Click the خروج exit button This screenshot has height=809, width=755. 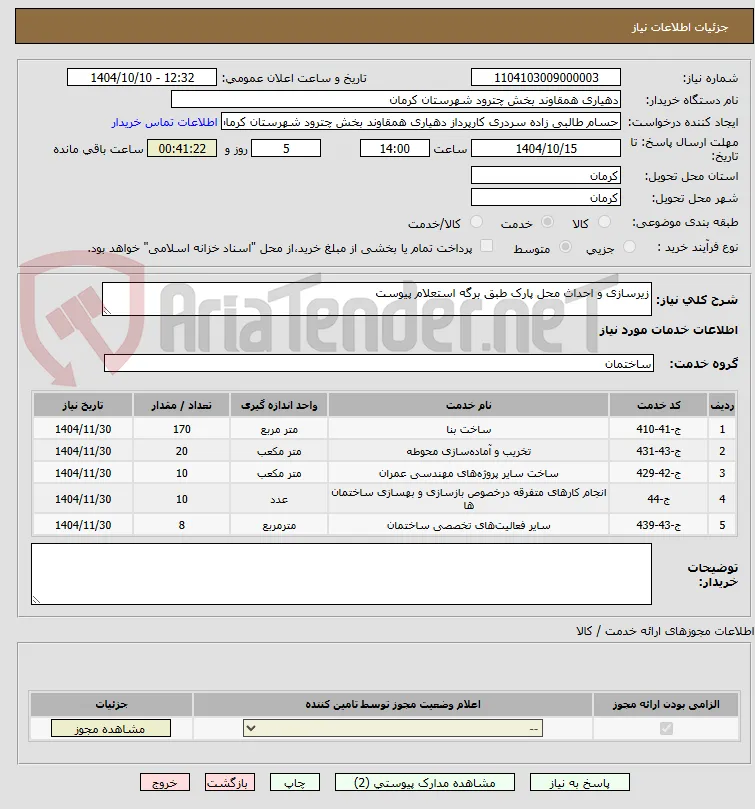[x=165, y=783]
